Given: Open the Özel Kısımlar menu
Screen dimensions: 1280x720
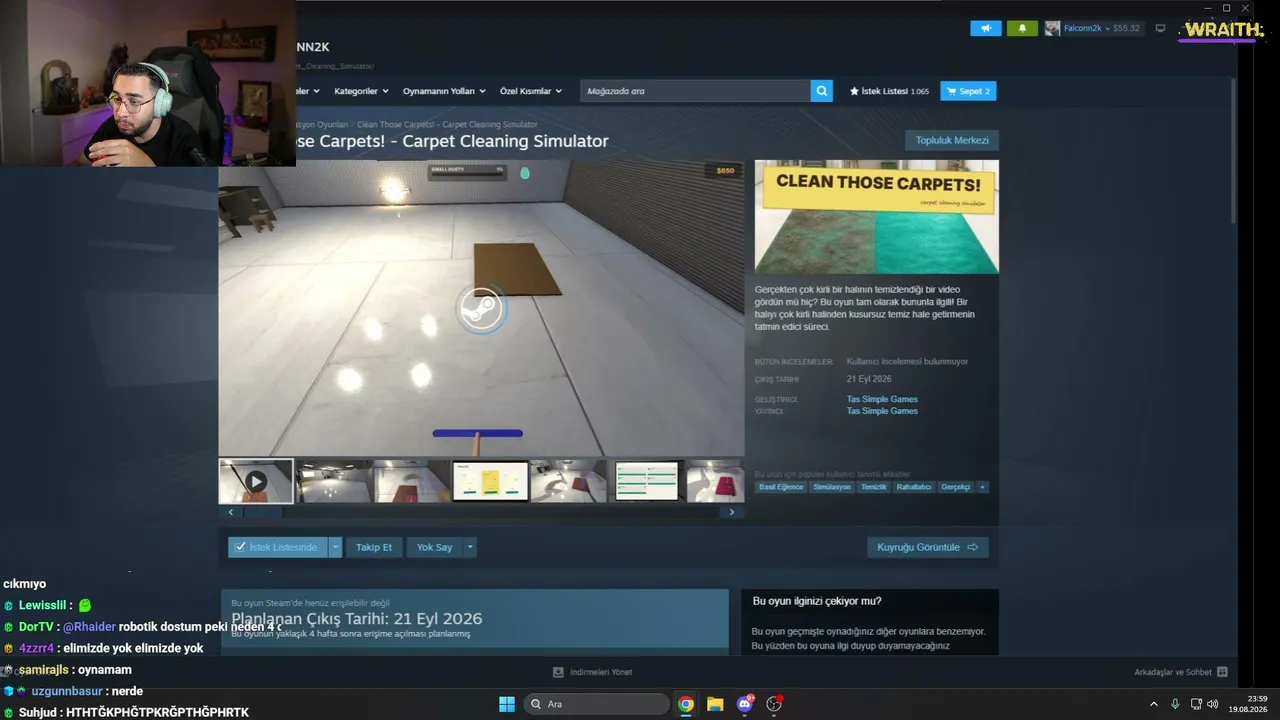Looking at the screenshot, I should (x=531, y=91).
